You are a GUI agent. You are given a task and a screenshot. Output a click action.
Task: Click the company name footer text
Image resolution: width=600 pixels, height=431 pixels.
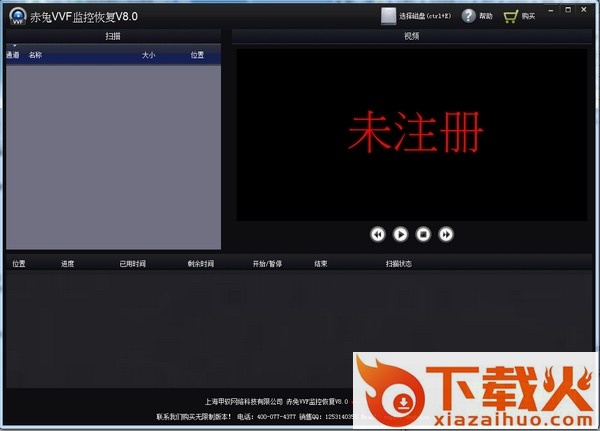pyautogui.click(x=245, y=402)
